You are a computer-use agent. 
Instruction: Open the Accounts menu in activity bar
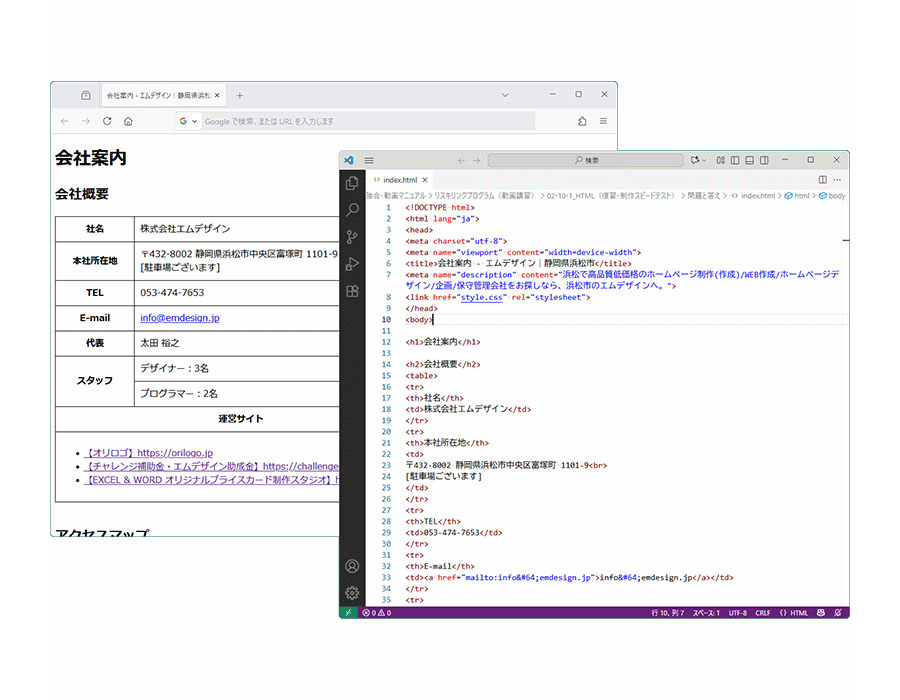352,567
